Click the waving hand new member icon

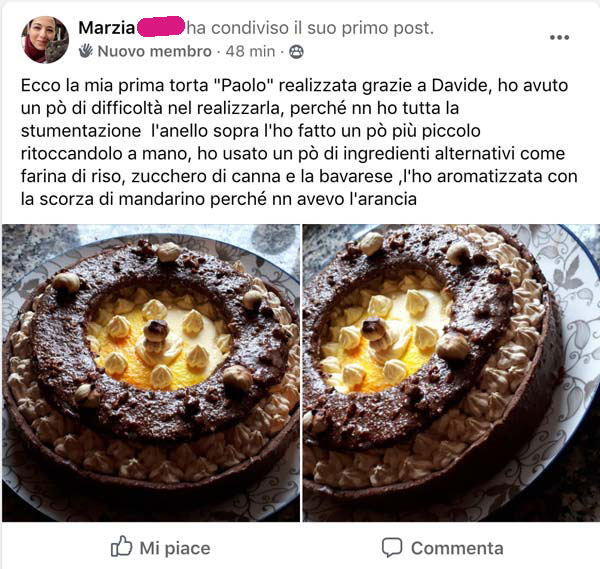(86, 51)
